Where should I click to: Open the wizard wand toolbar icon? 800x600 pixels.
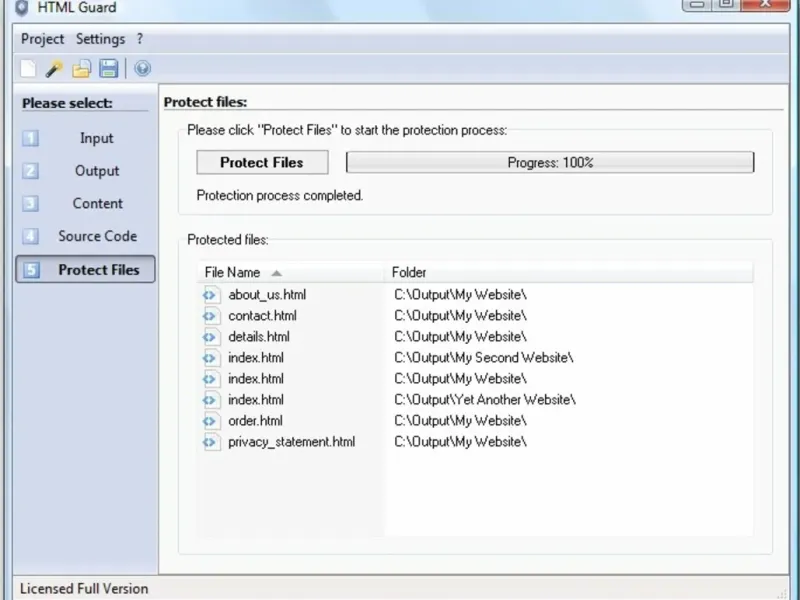click(x=54, y=68)
